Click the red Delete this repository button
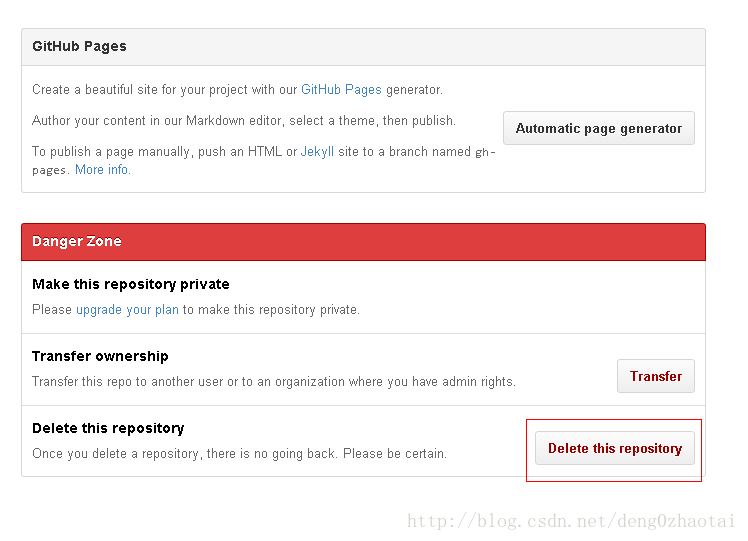 (614, 448)
